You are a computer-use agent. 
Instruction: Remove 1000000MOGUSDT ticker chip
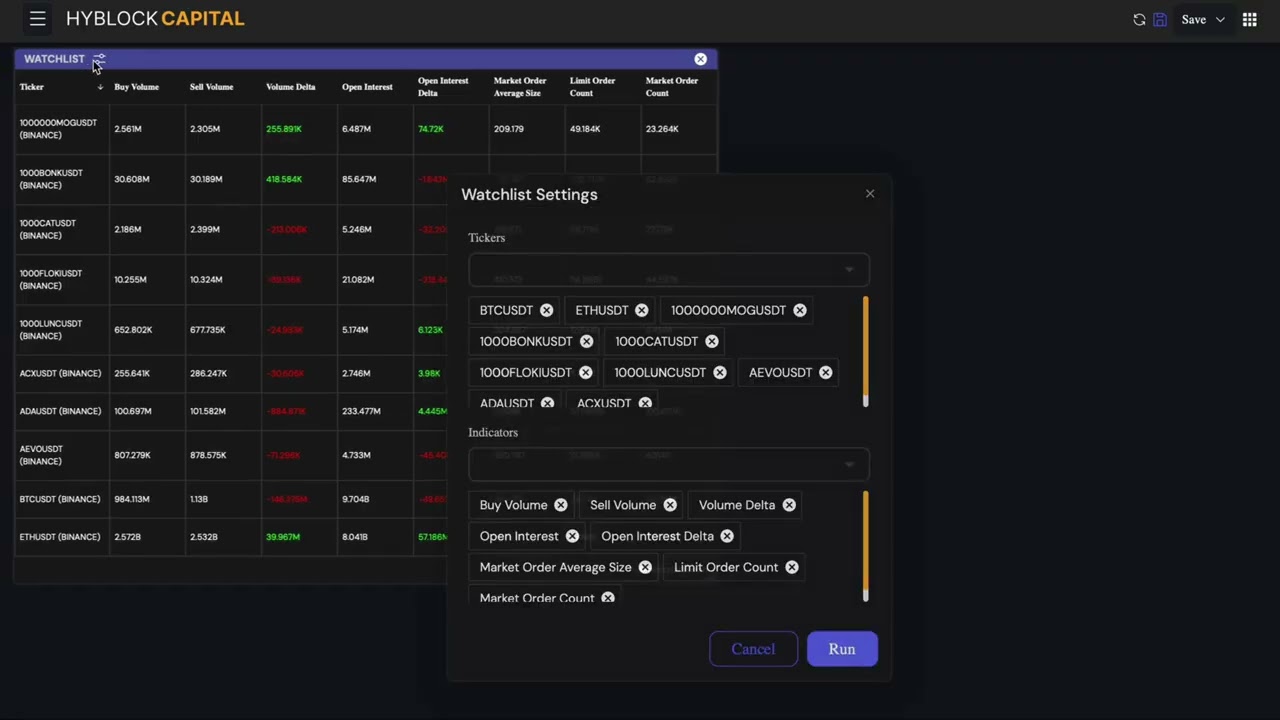click(799, 310)
